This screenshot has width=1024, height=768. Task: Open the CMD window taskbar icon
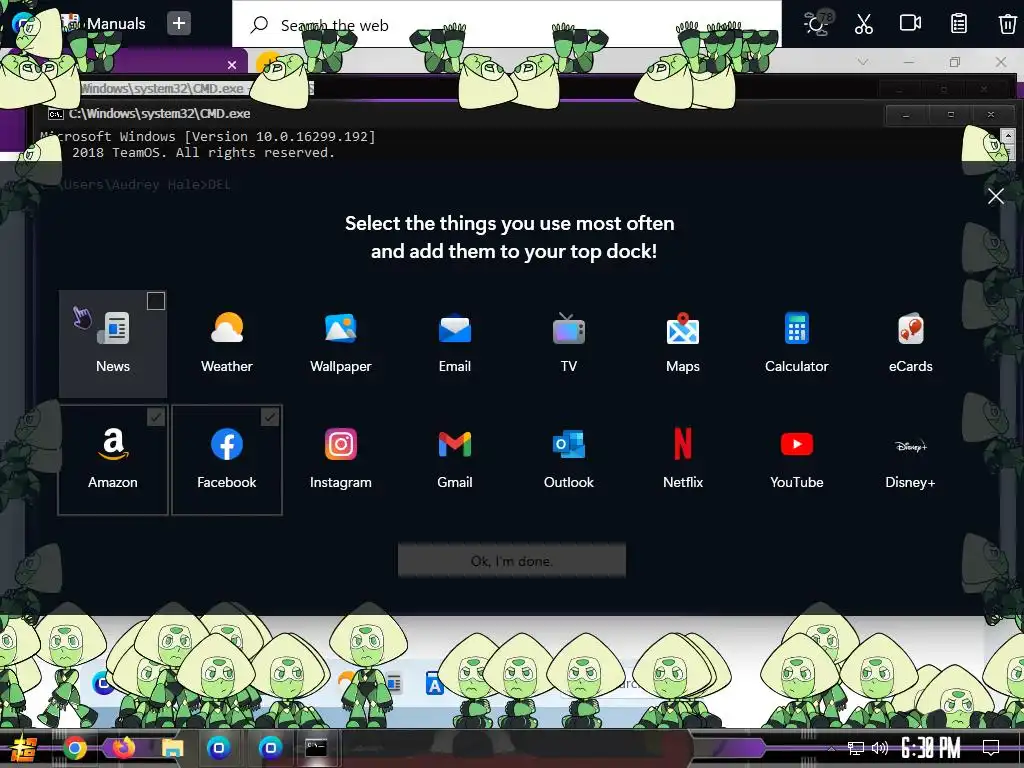pos(316,748)
